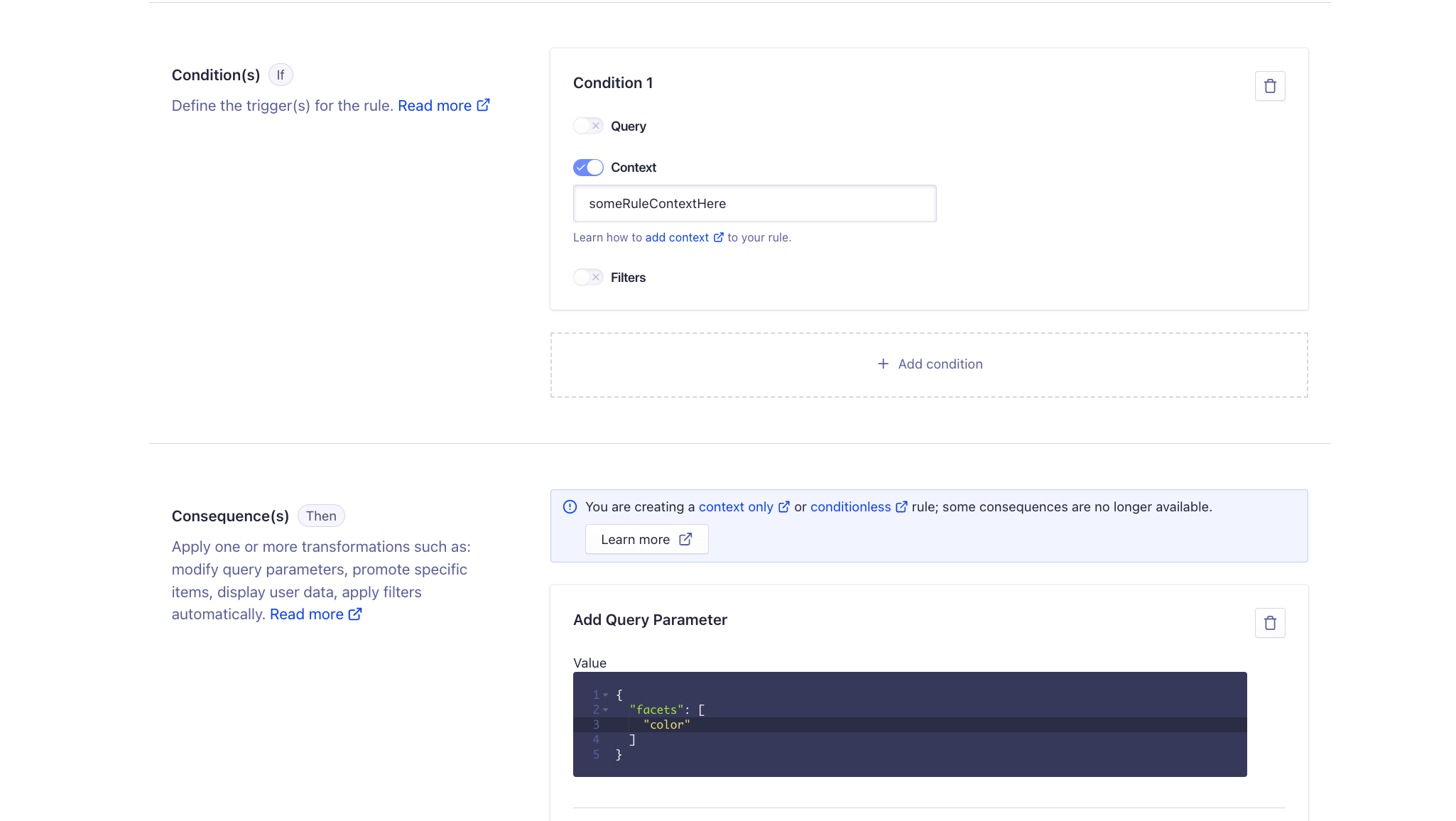Collapse the facets array fold on line 2
Screen dimensions: 1456x821
(x=606, y=709)
